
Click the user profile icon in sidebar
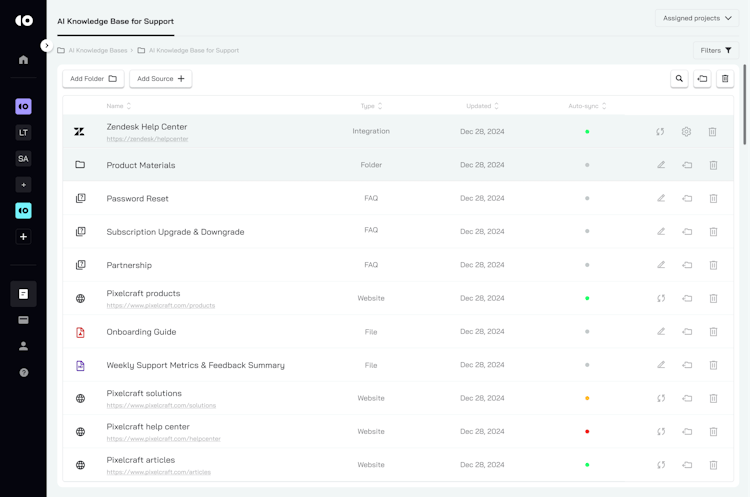coord(23,346)
